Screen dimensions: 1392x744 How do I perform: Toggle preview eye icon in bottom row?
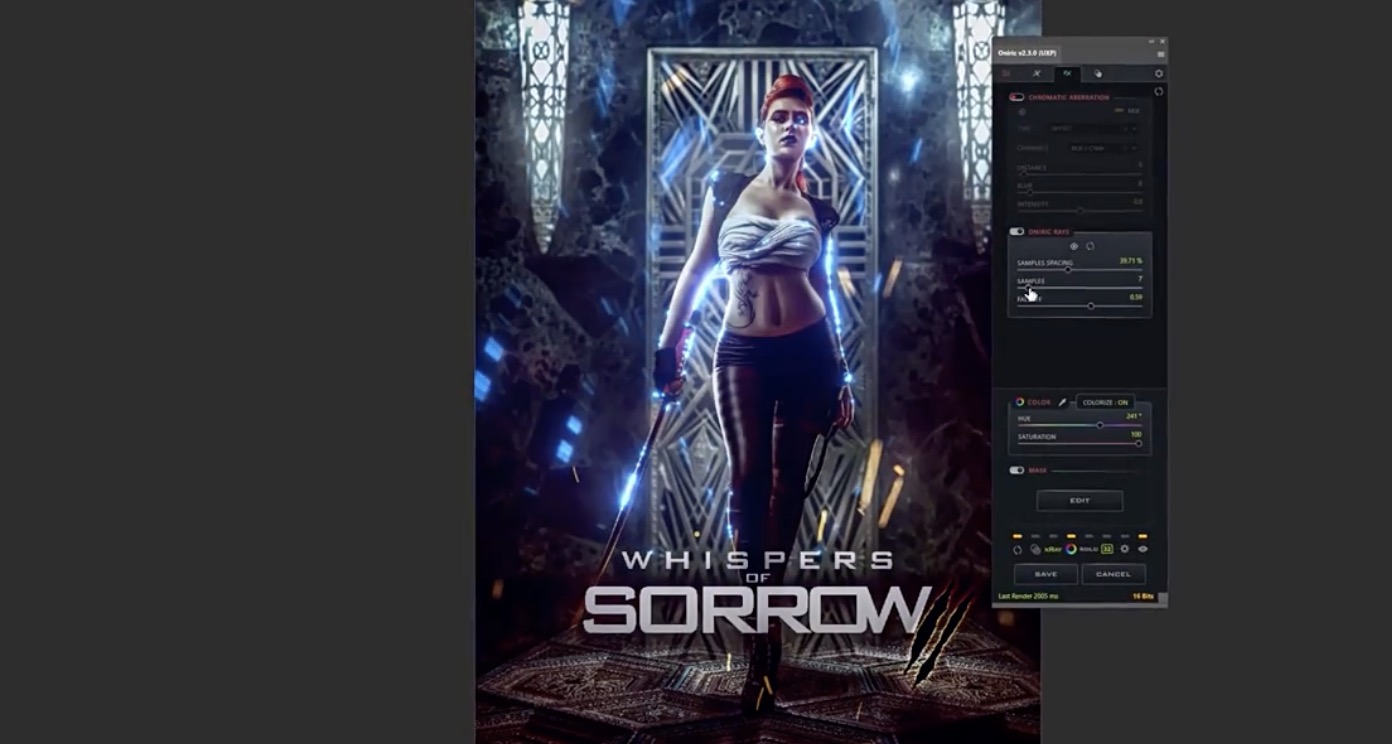[1142, 549]
